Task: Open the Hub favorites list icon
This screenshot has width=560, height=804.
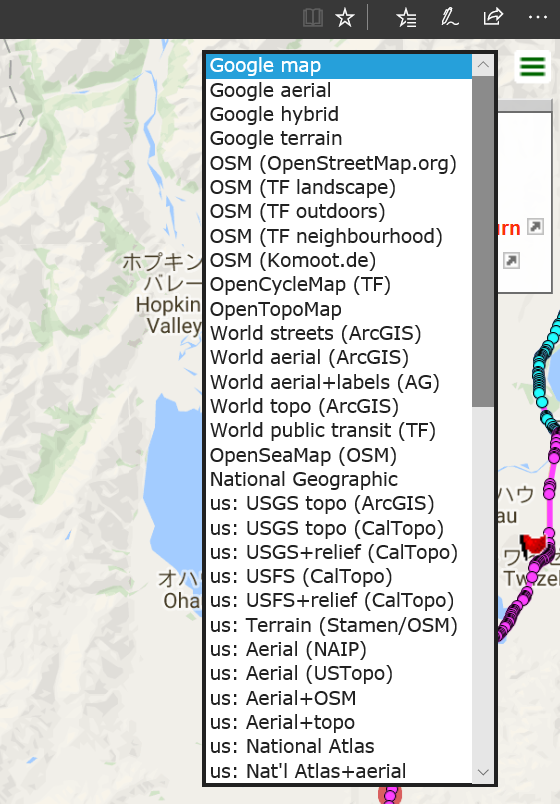Action: coord(406,18)
